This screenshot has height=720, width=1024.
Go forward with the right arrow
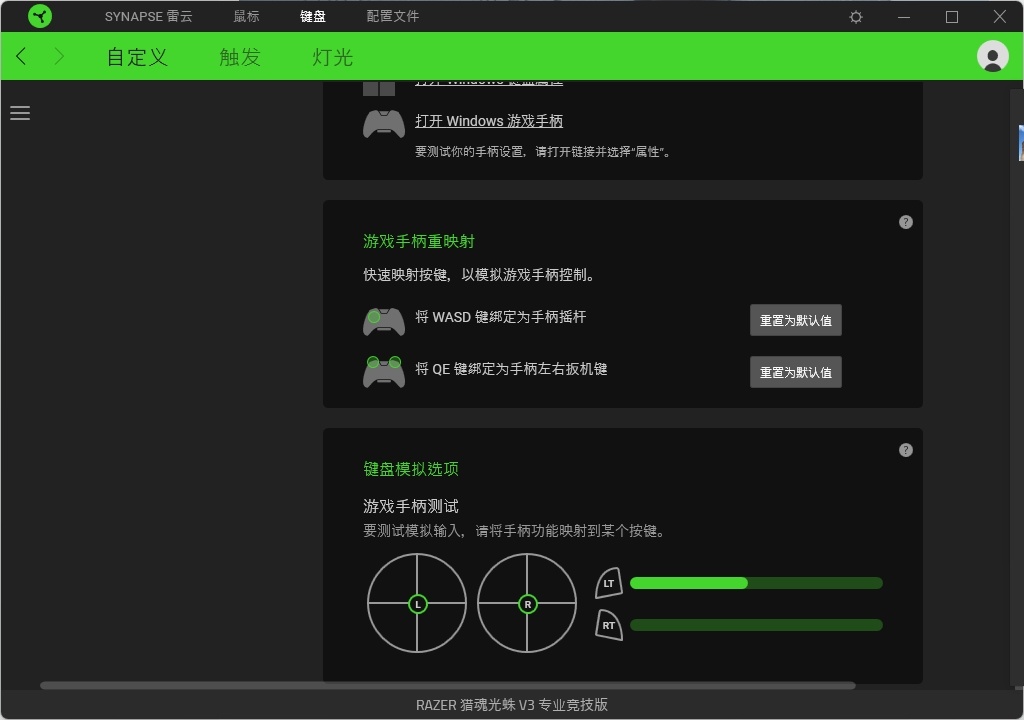pos(59,56)
